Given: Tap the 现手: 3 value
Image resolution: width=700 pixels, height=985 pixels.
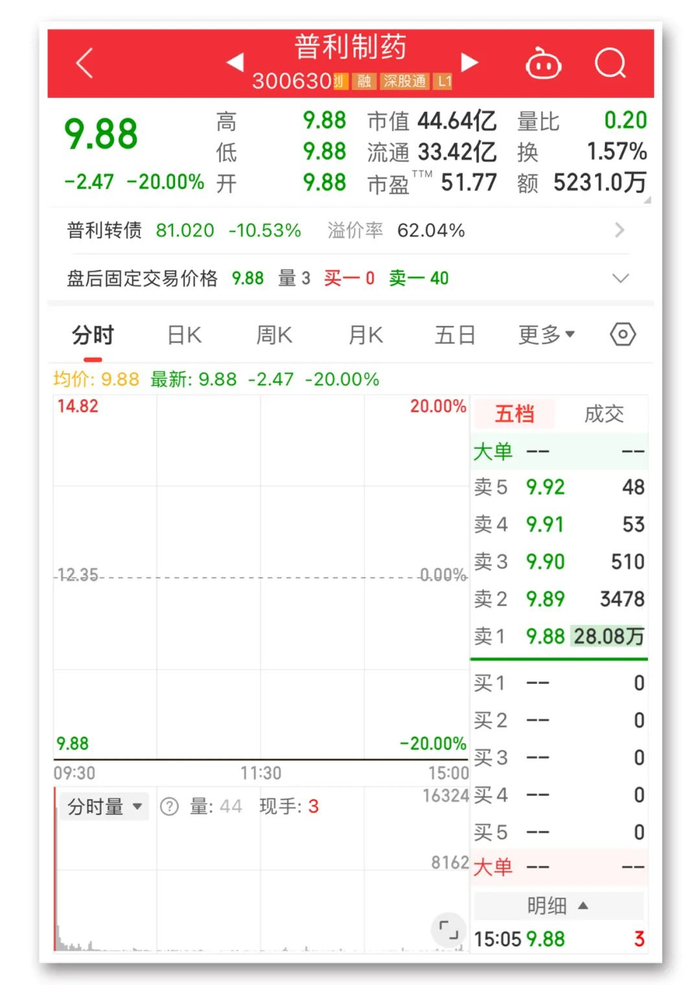Looking at the screenshot, I should 289,806.
